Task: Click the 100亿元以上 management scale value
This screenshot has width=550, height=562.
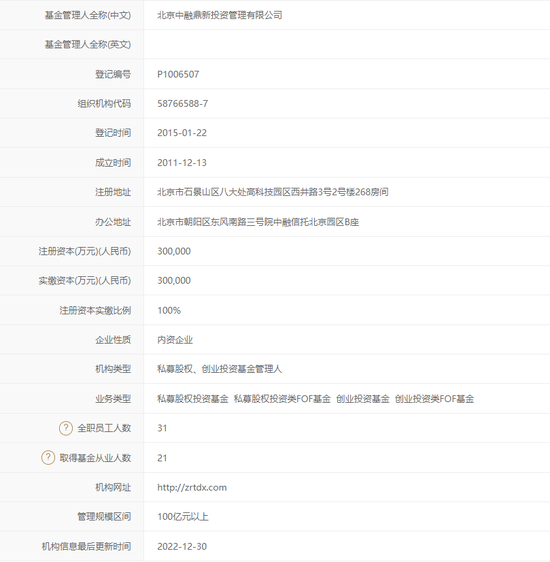Action: tap(183, 516)
